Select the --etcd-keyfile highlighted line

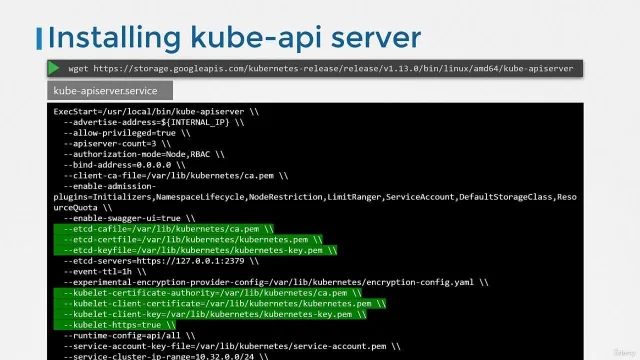point(196,250)
